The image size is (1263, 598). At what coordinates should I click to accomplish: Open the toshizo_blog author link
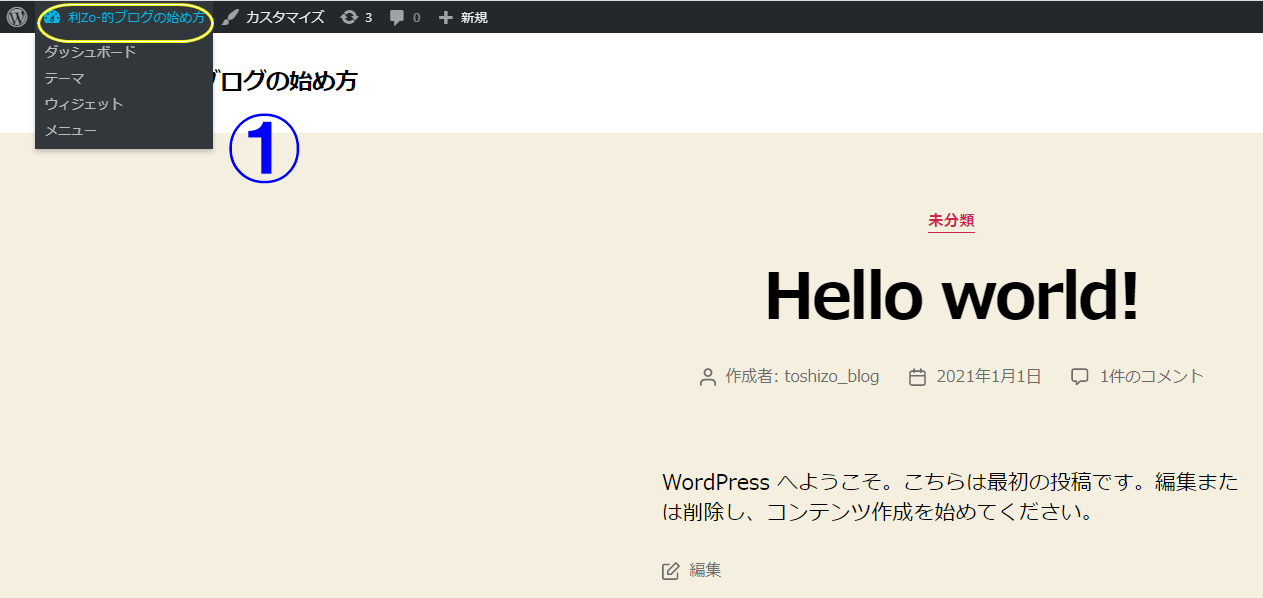(831, 377)
